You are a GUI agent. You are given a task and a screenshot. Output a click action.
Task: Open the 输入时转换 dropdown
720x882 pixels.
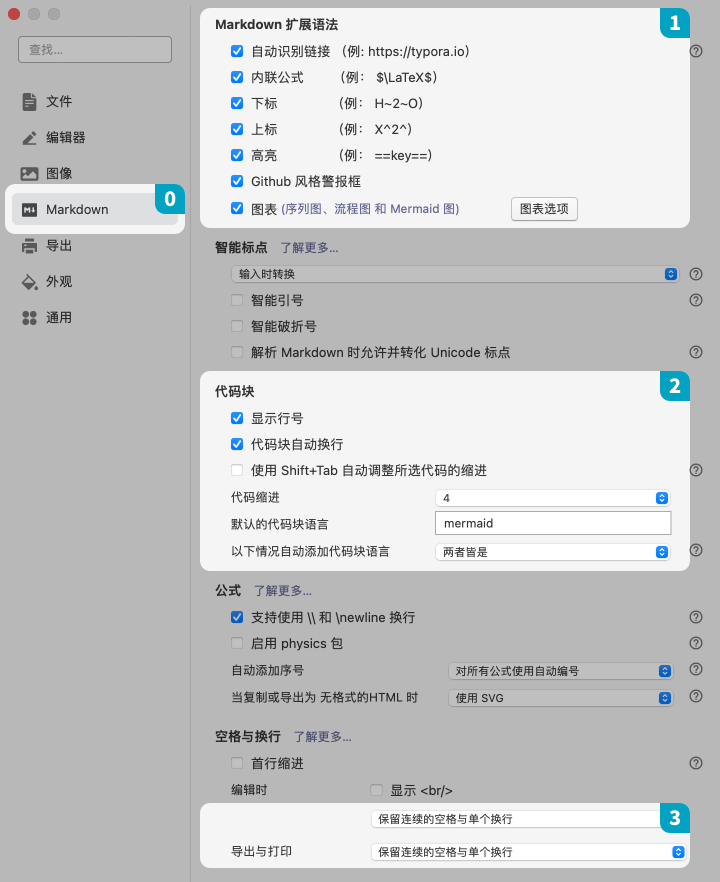click(x=454, y=274)
